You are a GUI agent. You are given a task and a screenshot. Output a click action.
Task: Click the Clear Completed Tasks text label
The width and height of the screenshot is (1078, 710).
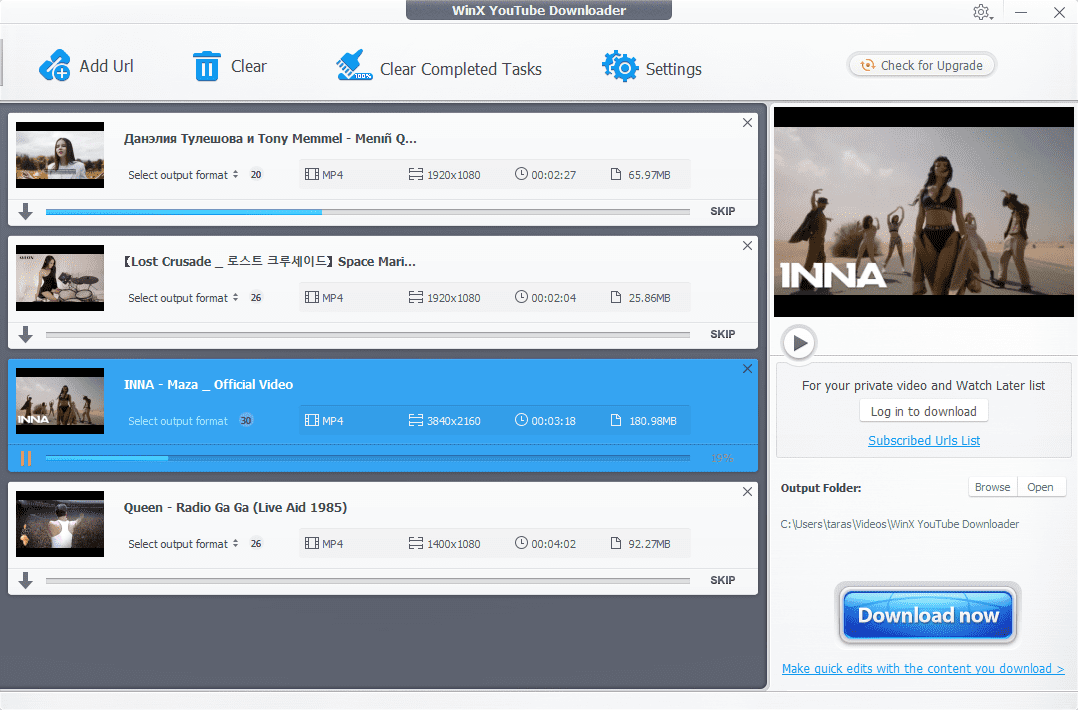(x=461, y=69)
